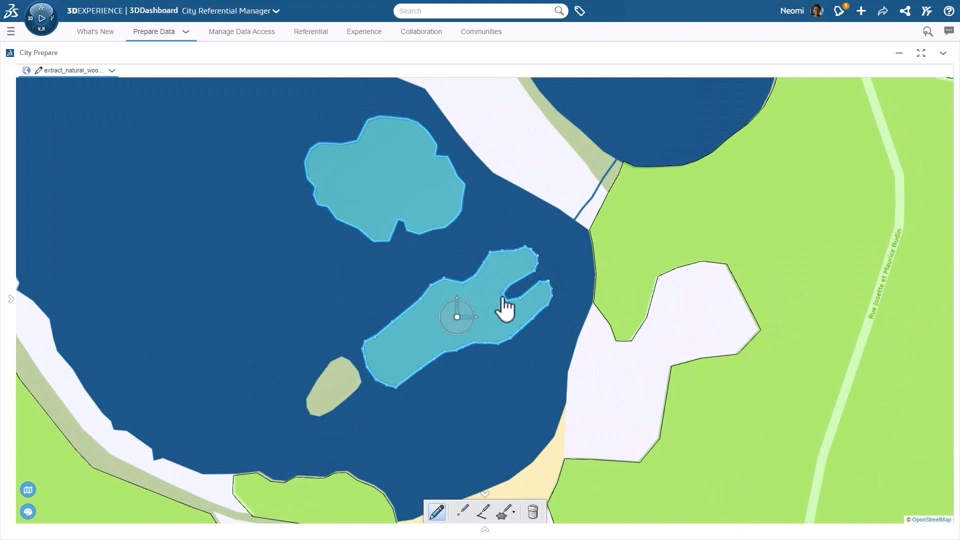Viewport: 960px width, 540px height.
Task: Switch to the Referential tab
Action: 310,31
